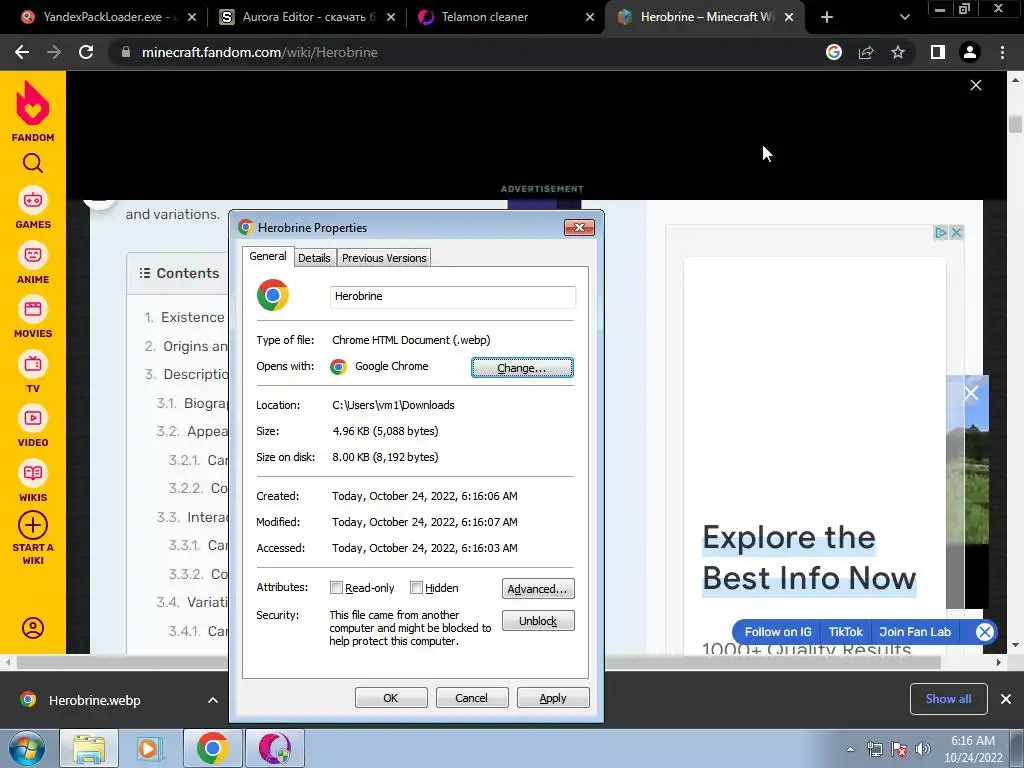The image size is (1024, 768).
Task: Show hidden tray icons arrow
Action: click(850, 749)
